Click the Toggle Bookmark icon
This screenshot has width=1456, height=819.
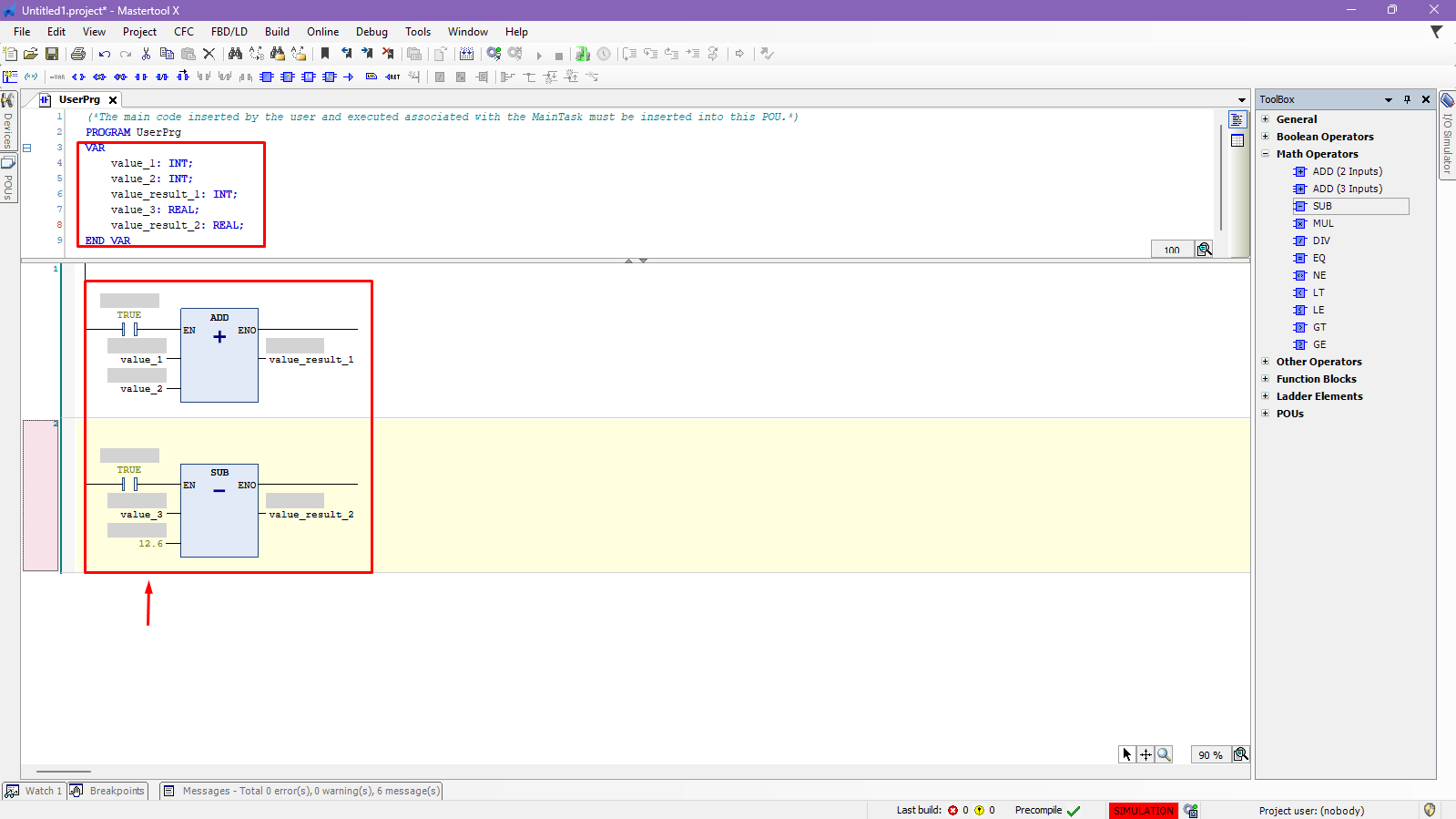[x=325, y=55]
